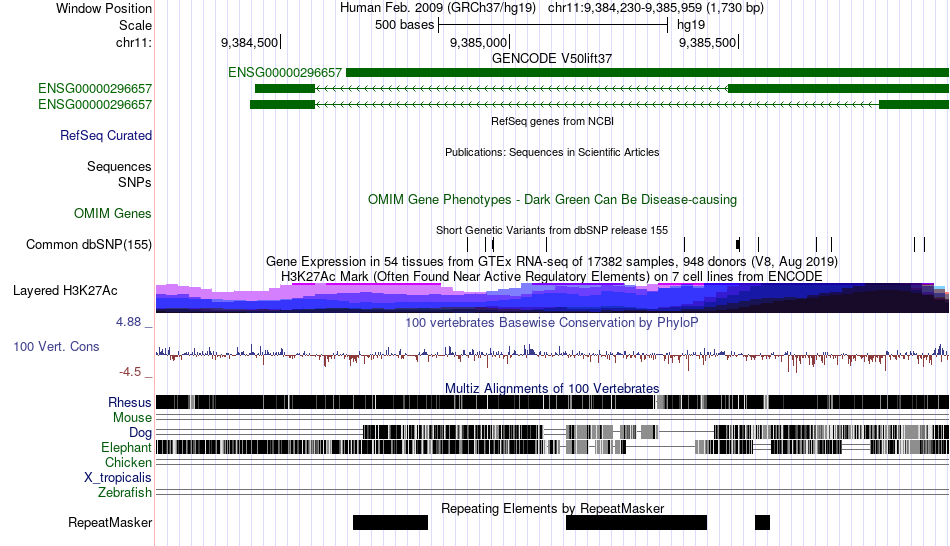Select the X_tropicalis alignment label
This screenshot has height=546, width=950.
pos(118,477)
